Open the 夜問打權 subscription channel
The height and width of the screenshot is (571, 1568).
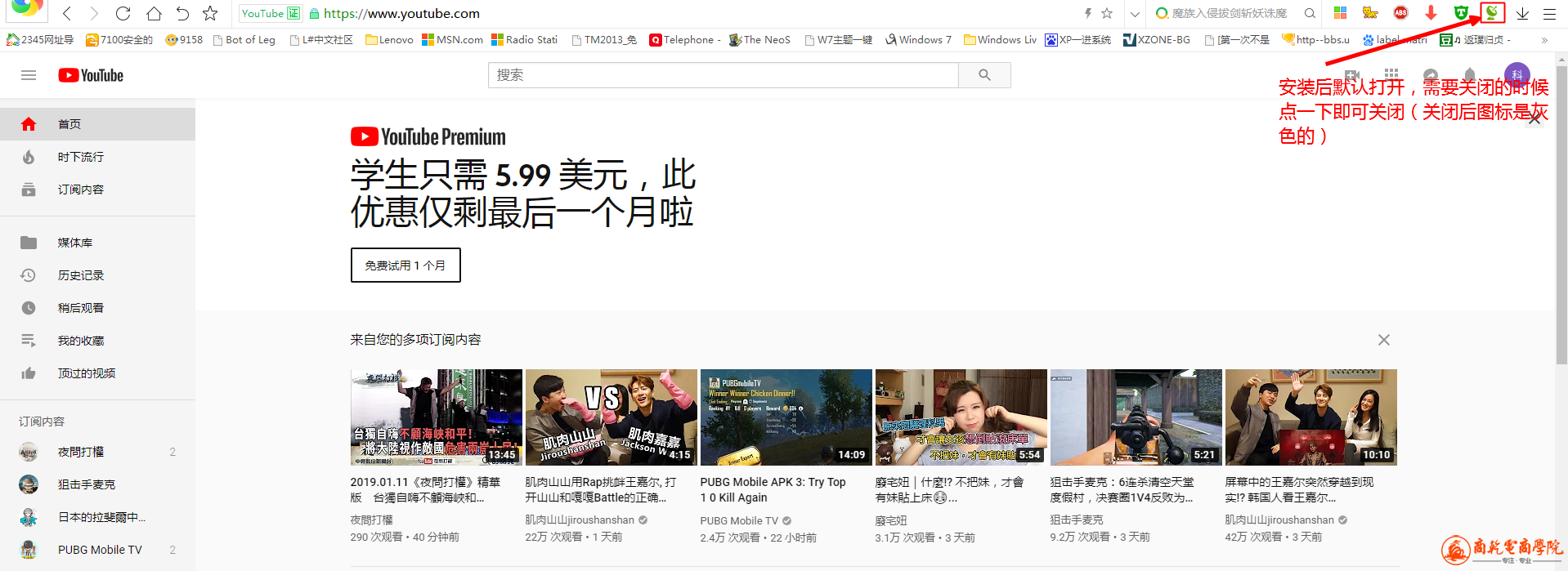pyautogui.click(x=97, y=452)
